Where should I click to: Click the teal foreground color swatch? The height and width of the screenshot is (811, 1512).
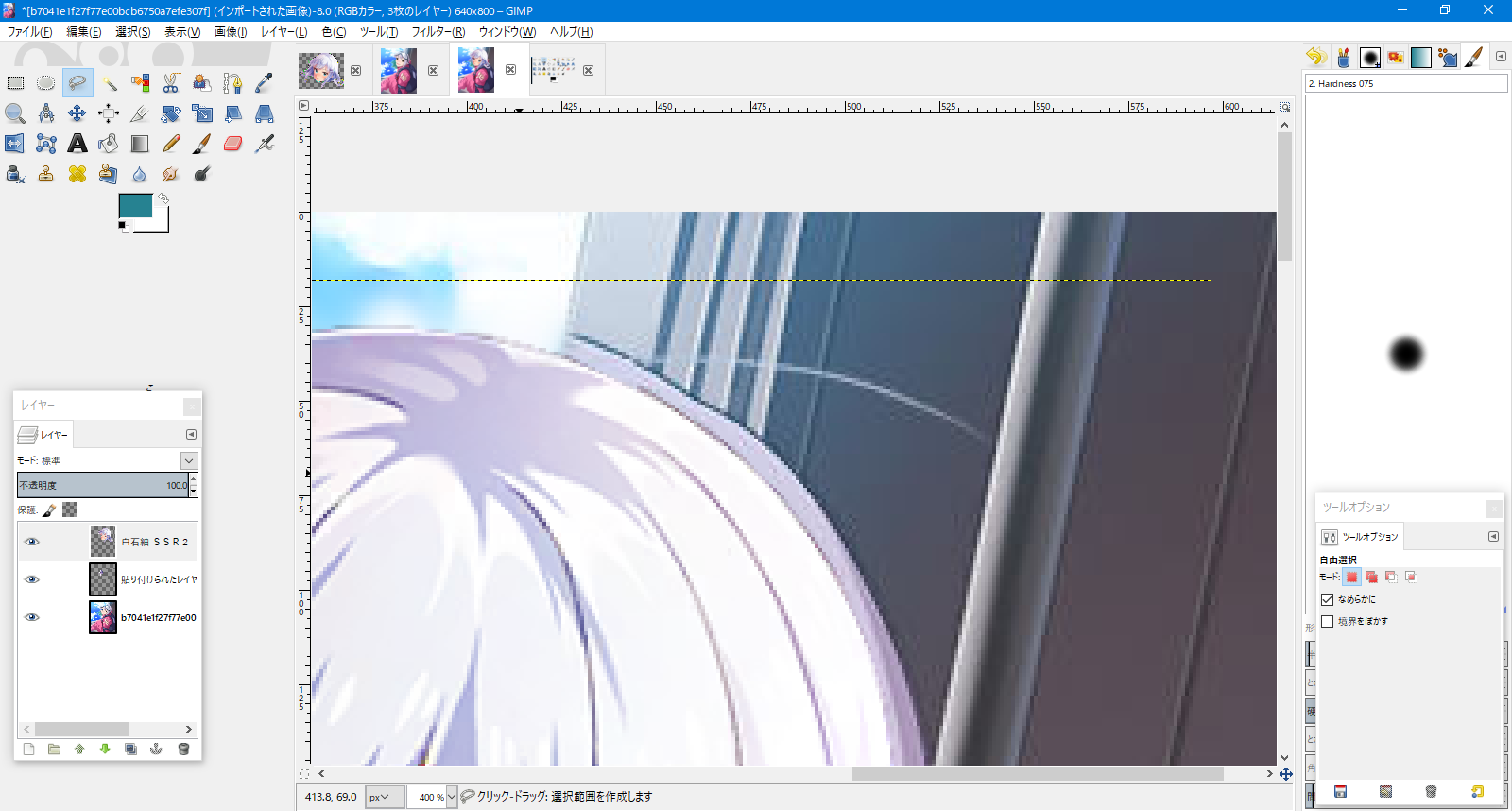tap(135, 205)
